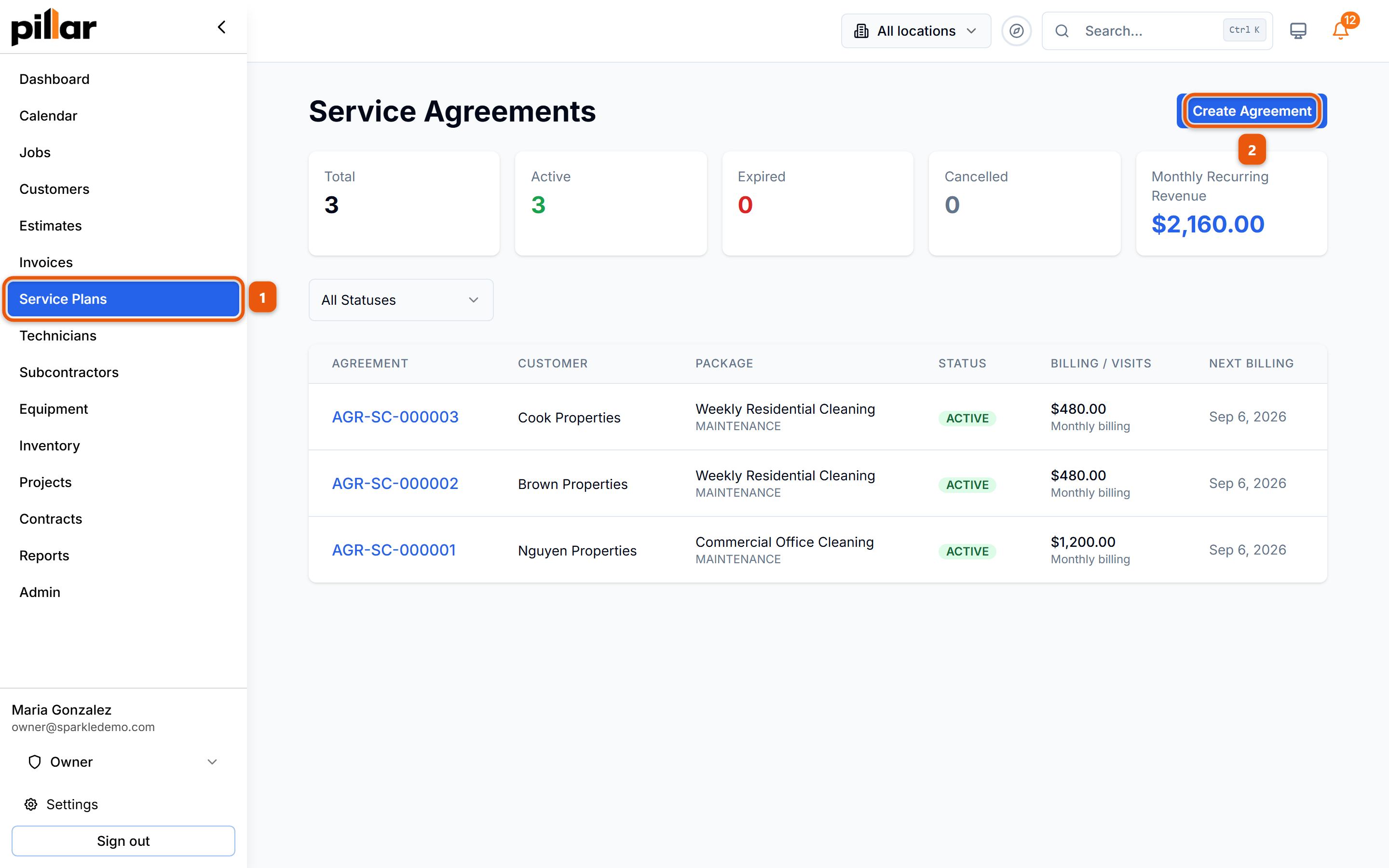Viewport: 1389px width, 868px height.
Task: Click the search magnifier icon
Action: pyautogui.click(x=1062, y=31)
